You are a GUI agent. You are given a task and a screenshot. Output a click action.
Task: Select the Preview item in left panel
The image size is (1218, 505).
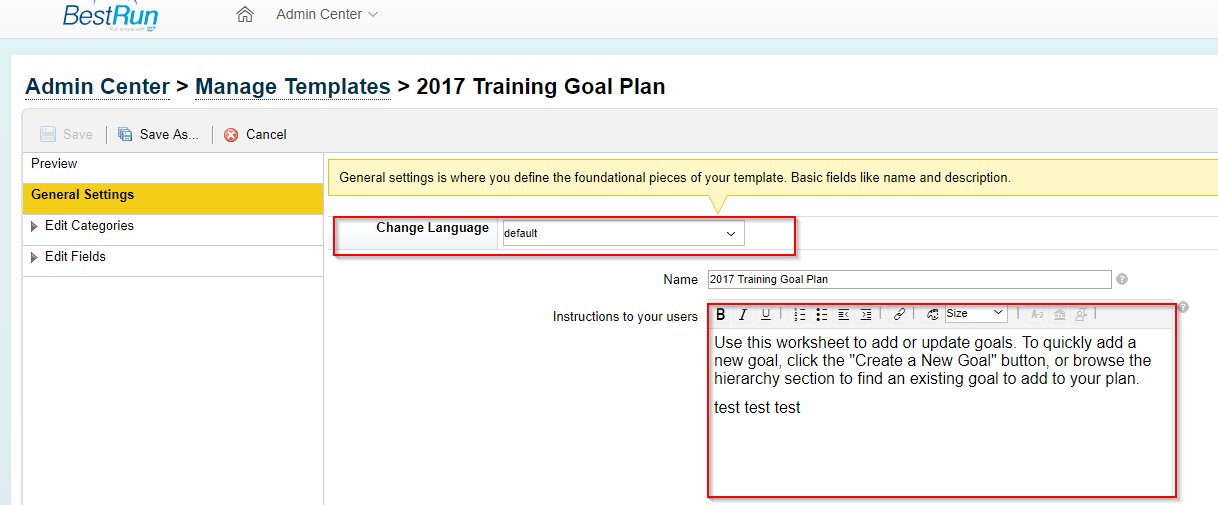[x=54, y=164]
